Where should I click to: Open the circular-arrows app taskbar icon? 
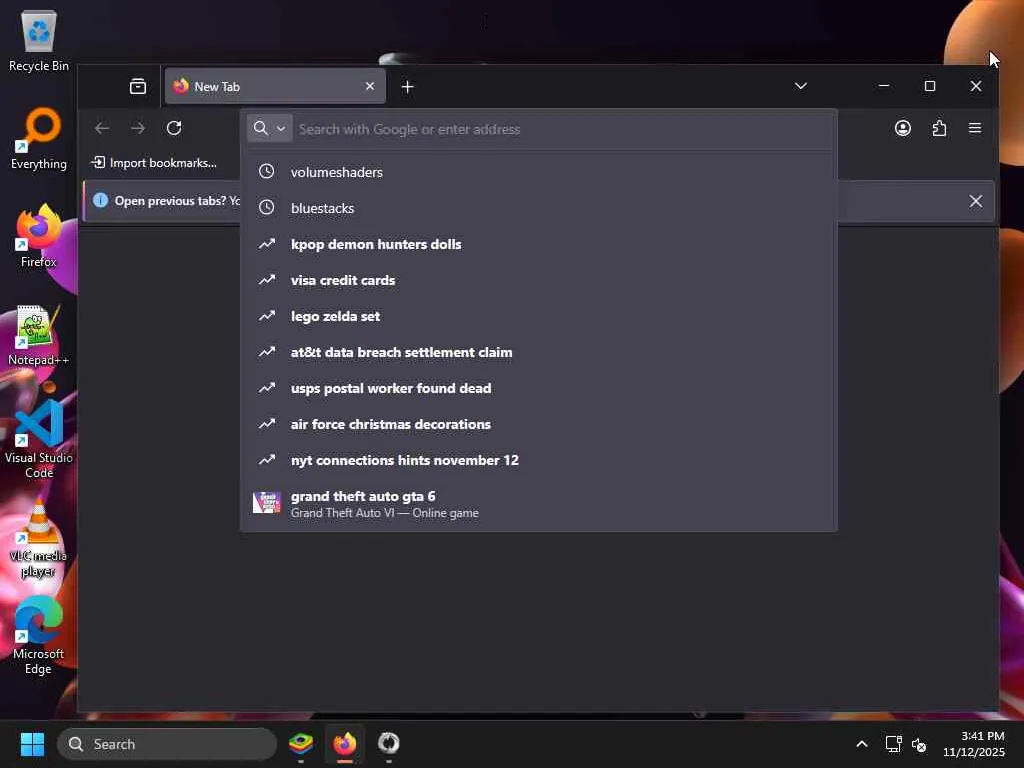389,743
